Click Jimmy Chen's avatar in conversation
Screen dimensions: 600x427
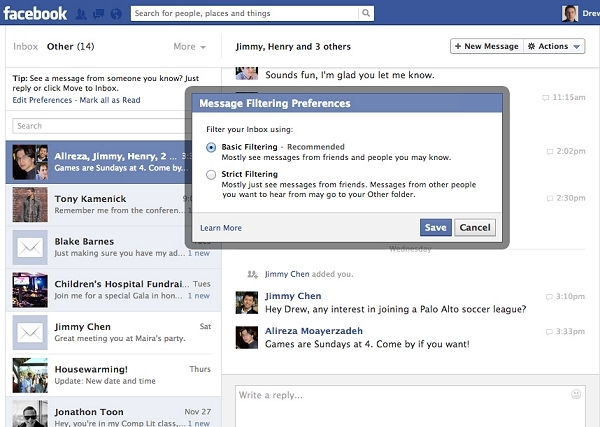point(247,303)
